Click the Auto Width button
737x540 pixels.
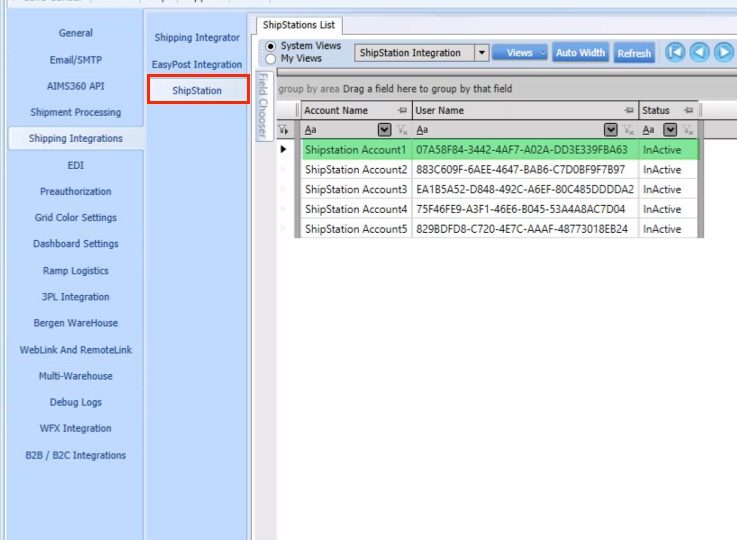click(x=580, y=53)
